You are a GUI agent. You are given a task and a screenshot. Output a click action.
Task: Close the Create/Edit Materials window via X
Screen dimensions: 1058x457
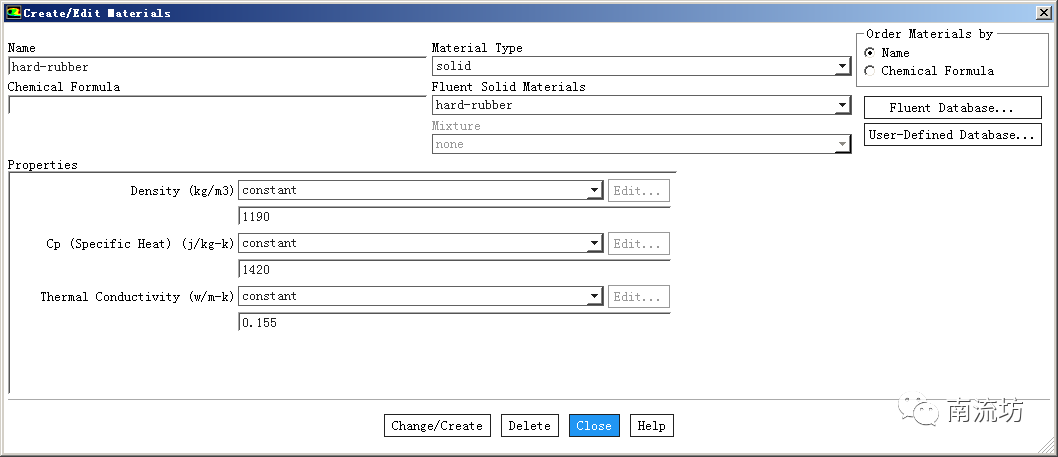click(1045, 13)
